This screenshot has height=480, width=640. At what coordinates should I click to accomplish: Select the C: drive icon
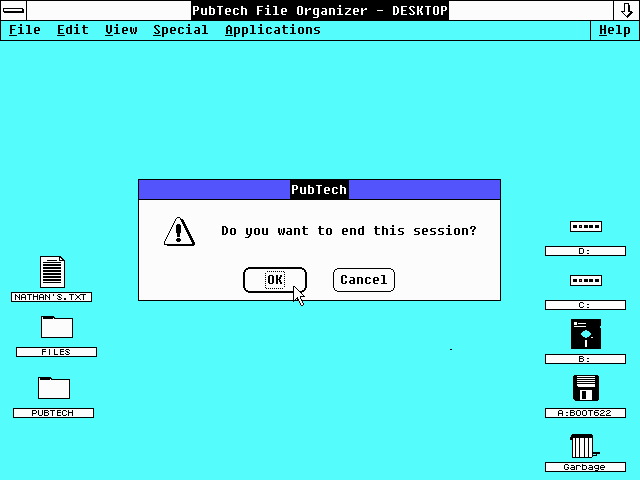point(586,280)
